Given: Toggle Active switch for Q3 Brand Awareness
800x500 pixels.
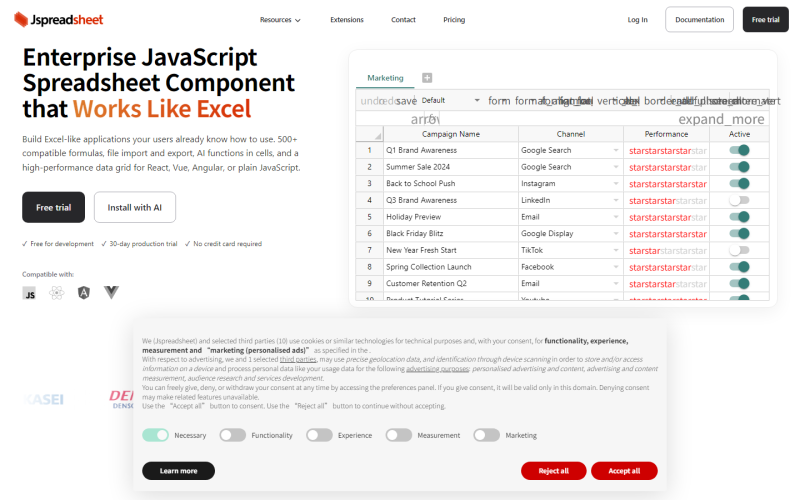Looking at the screenshot, I should point(739,200).
